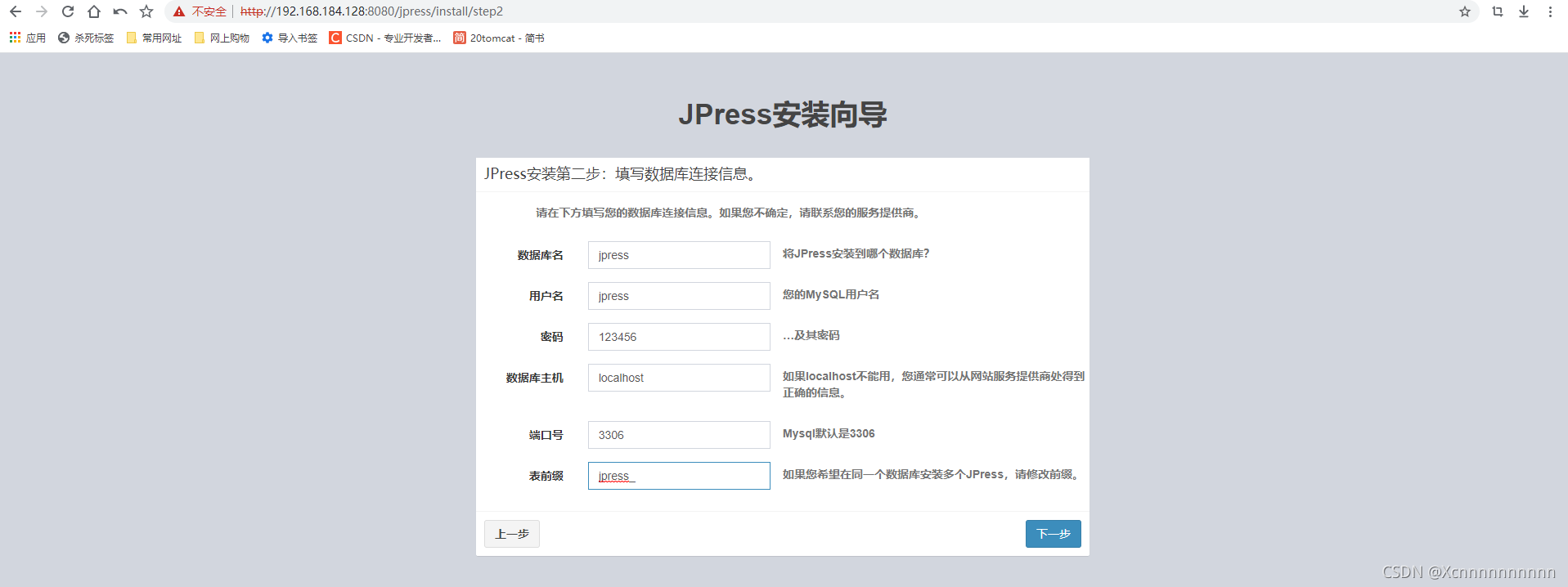Click the 不安全 label in address bar
Screen dimensions: 1568x587
(209, 11)
